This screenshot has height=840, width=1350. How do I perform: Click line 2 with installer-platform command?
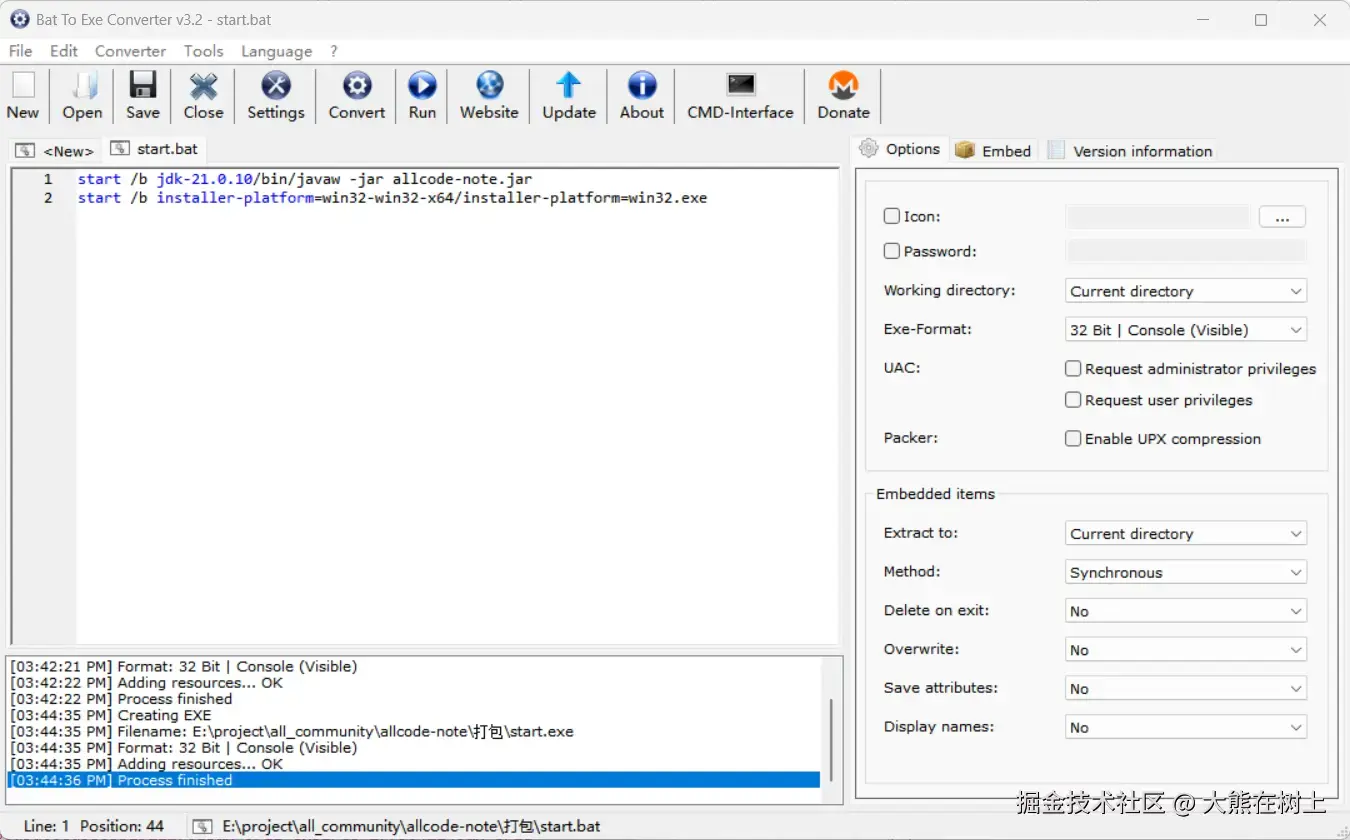coord(392,198)
